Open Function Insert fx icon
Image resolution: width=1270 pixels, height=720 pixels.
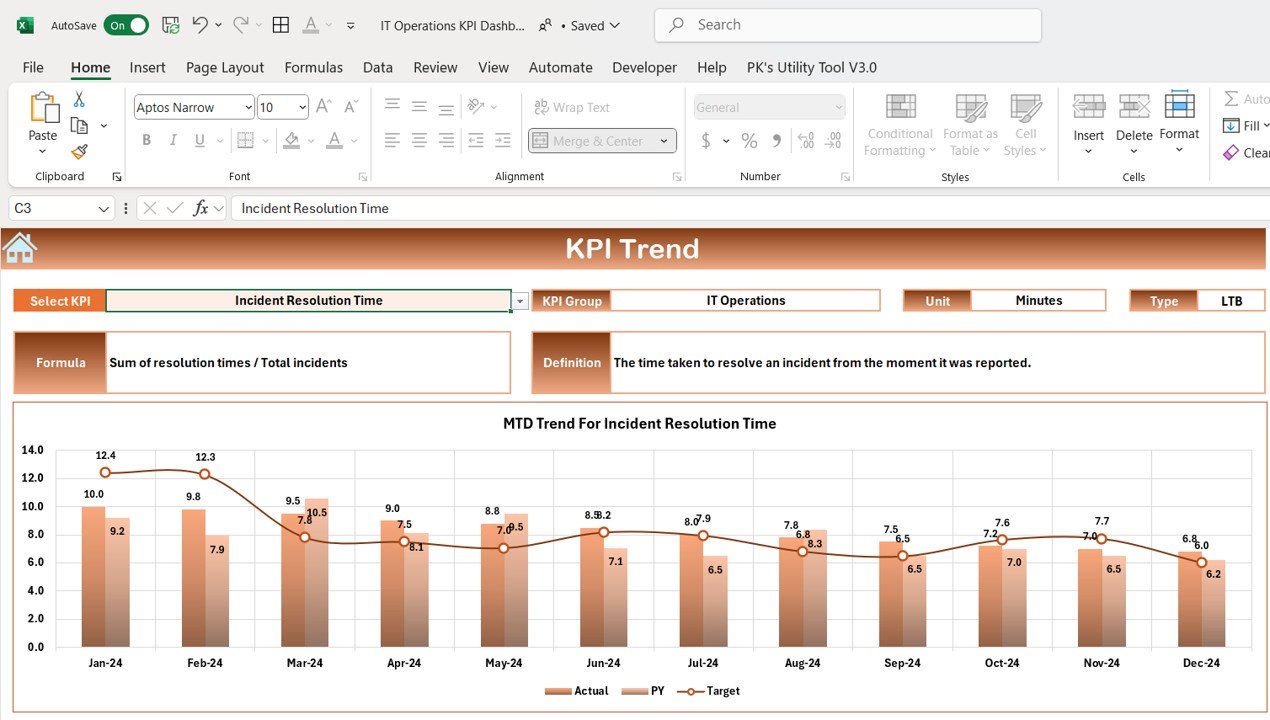tap(201, 208)
